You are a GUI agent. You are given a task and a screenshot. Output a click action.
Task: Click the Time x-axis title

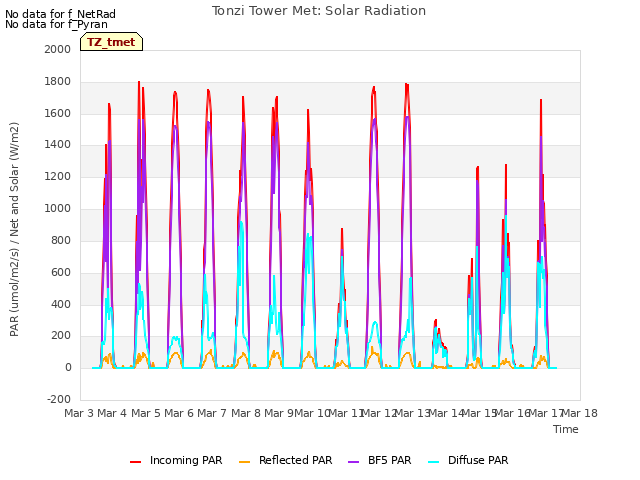point(566,429)
